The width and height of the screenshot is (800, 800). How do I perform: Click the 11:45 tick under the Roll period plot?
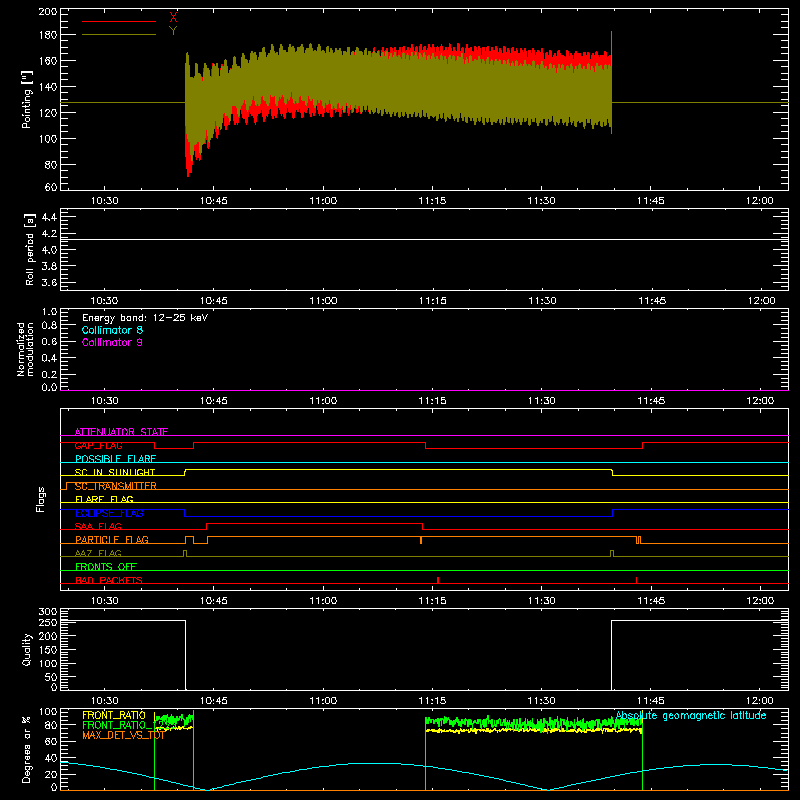click(x=652, y=301)
